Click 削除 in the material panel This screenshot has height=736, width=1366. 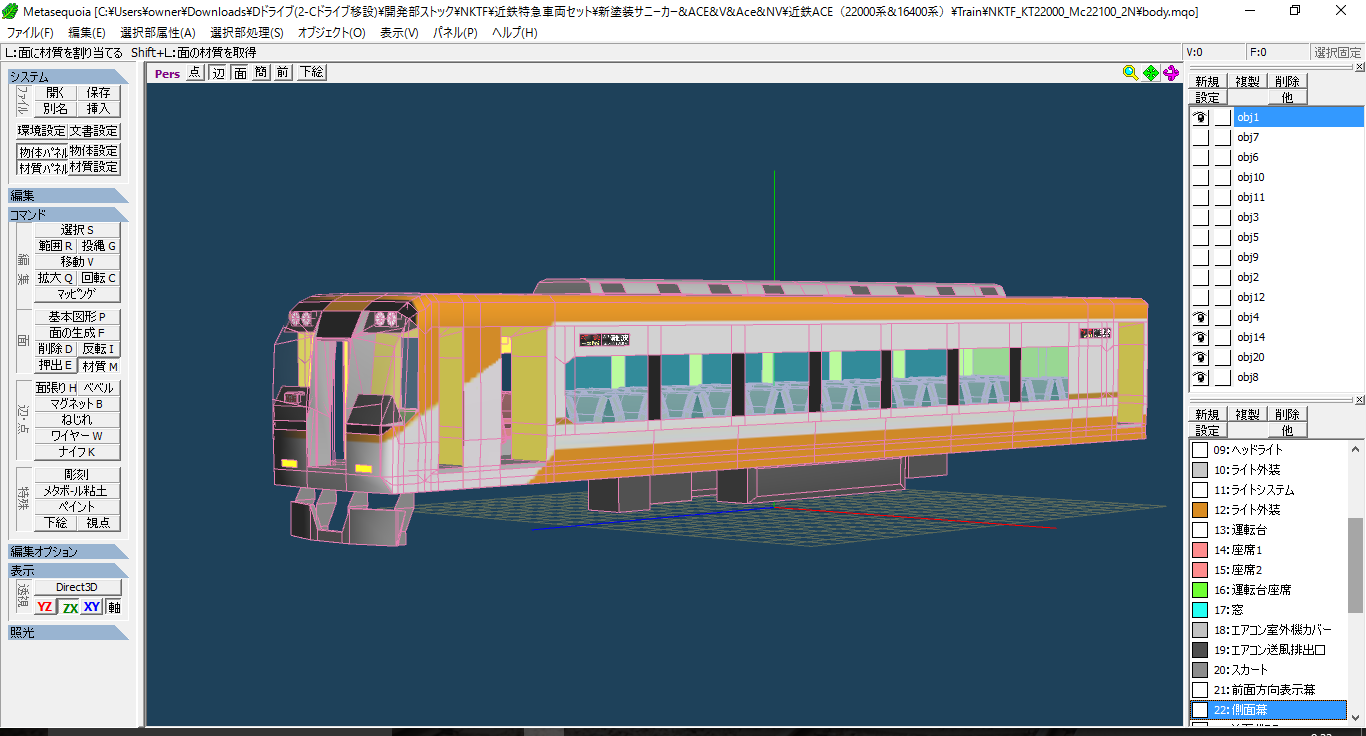(1287, 414)
